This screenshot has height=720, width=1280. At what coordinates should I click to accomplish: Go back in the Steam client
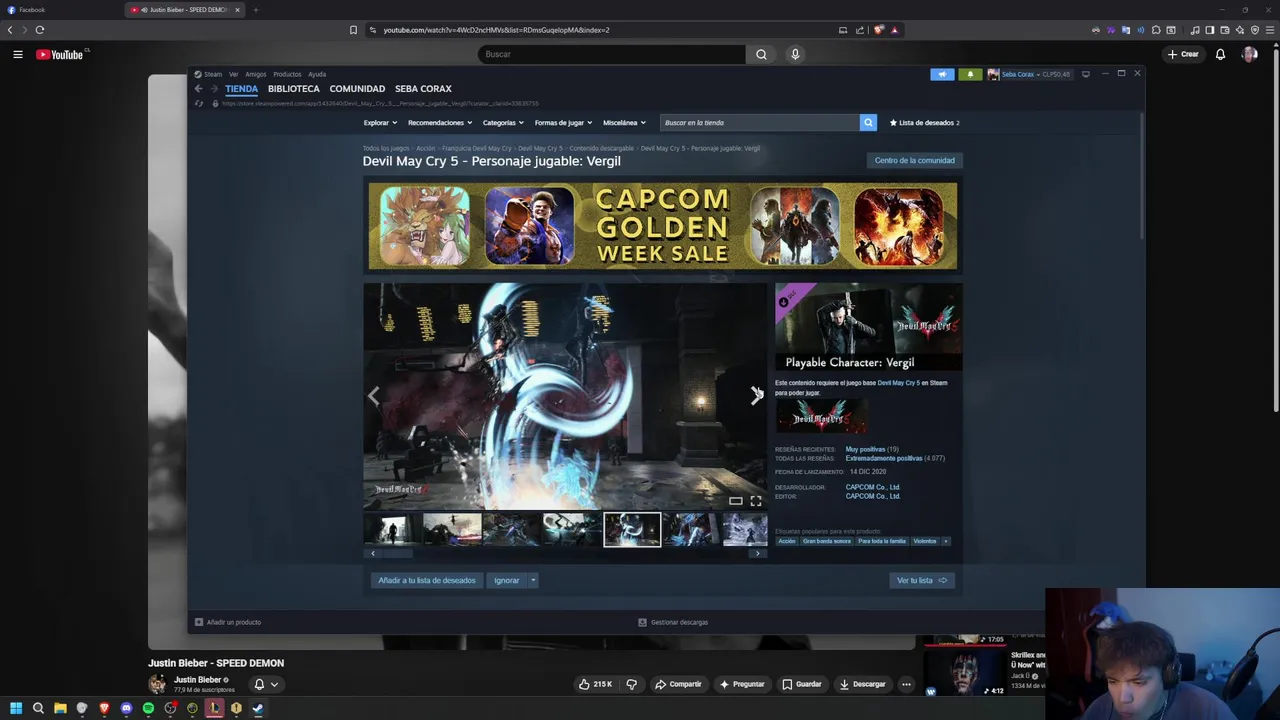[198, 89]
